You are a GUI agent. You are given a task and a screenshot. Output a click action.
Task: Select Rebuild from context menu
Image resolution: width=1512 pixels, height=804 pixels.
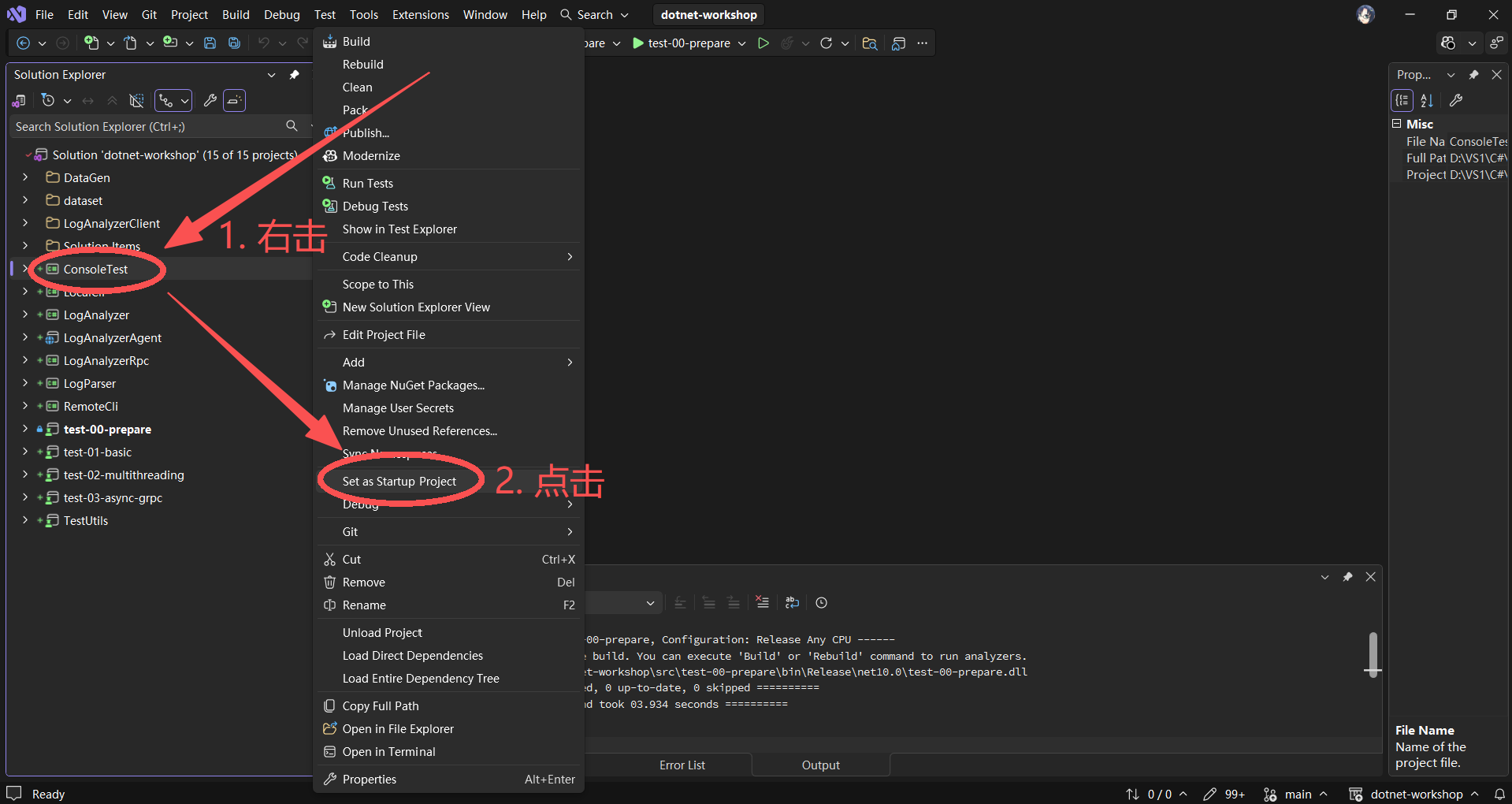coord(449,64)
